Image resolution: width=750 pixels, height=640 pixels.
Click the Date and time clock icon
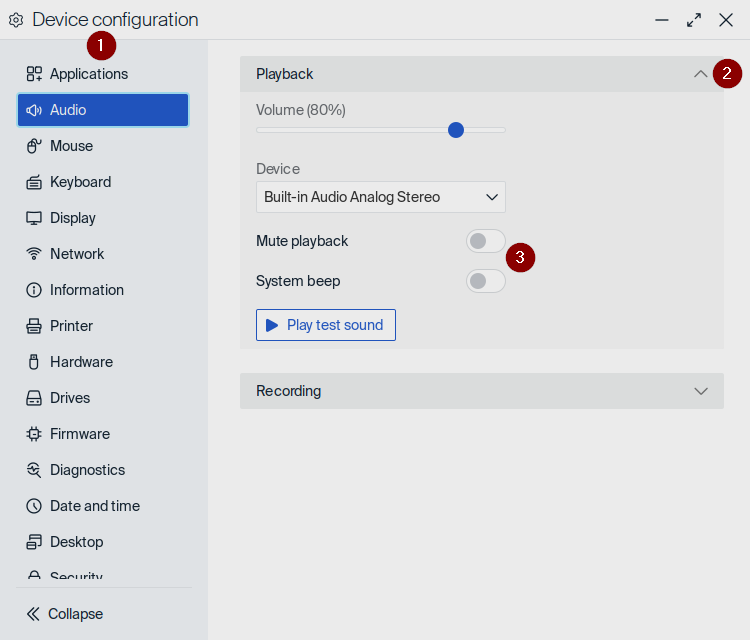coord(34,506)
